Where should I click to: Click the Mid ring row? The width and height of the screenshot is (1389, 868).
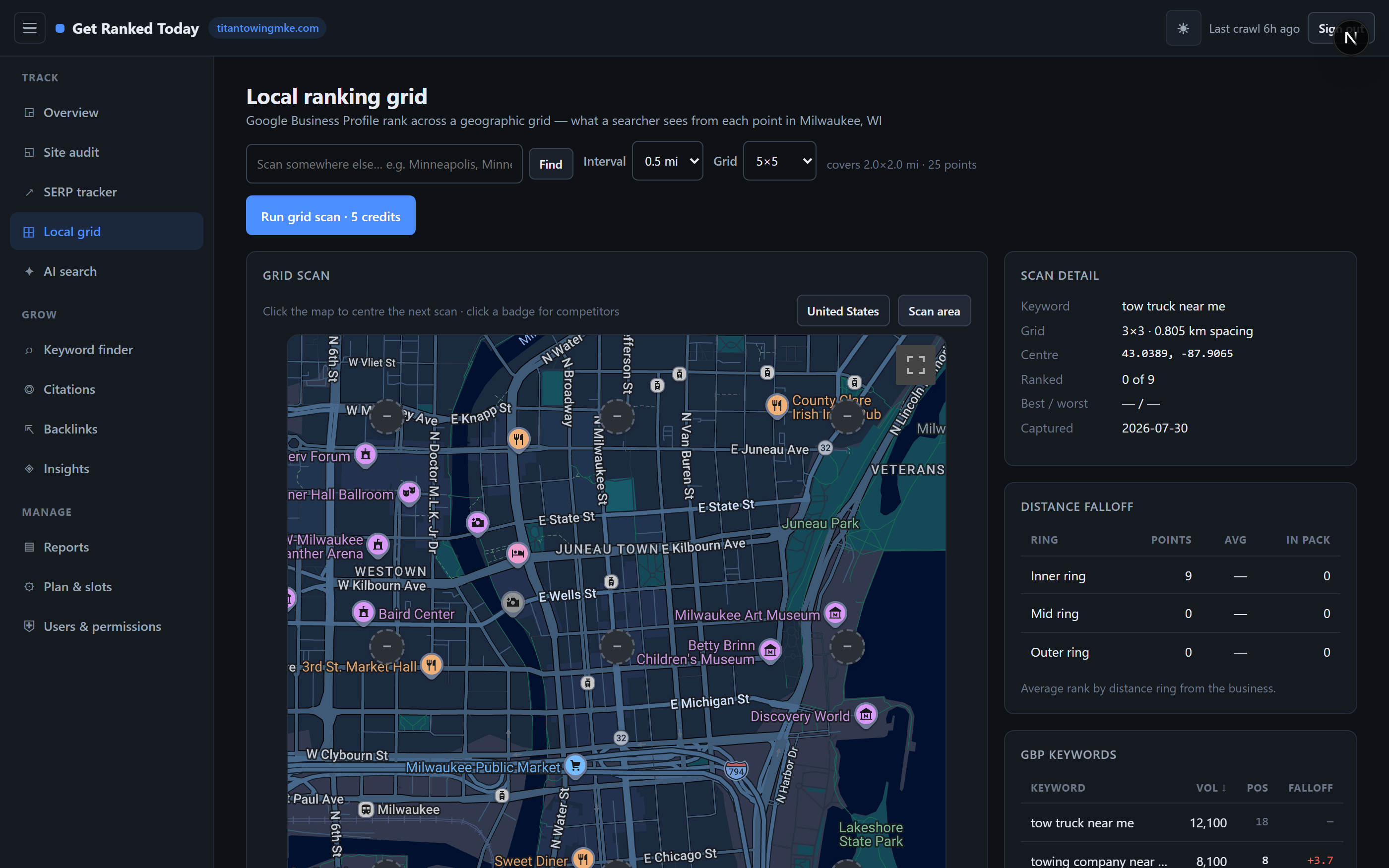(1180, 614)
